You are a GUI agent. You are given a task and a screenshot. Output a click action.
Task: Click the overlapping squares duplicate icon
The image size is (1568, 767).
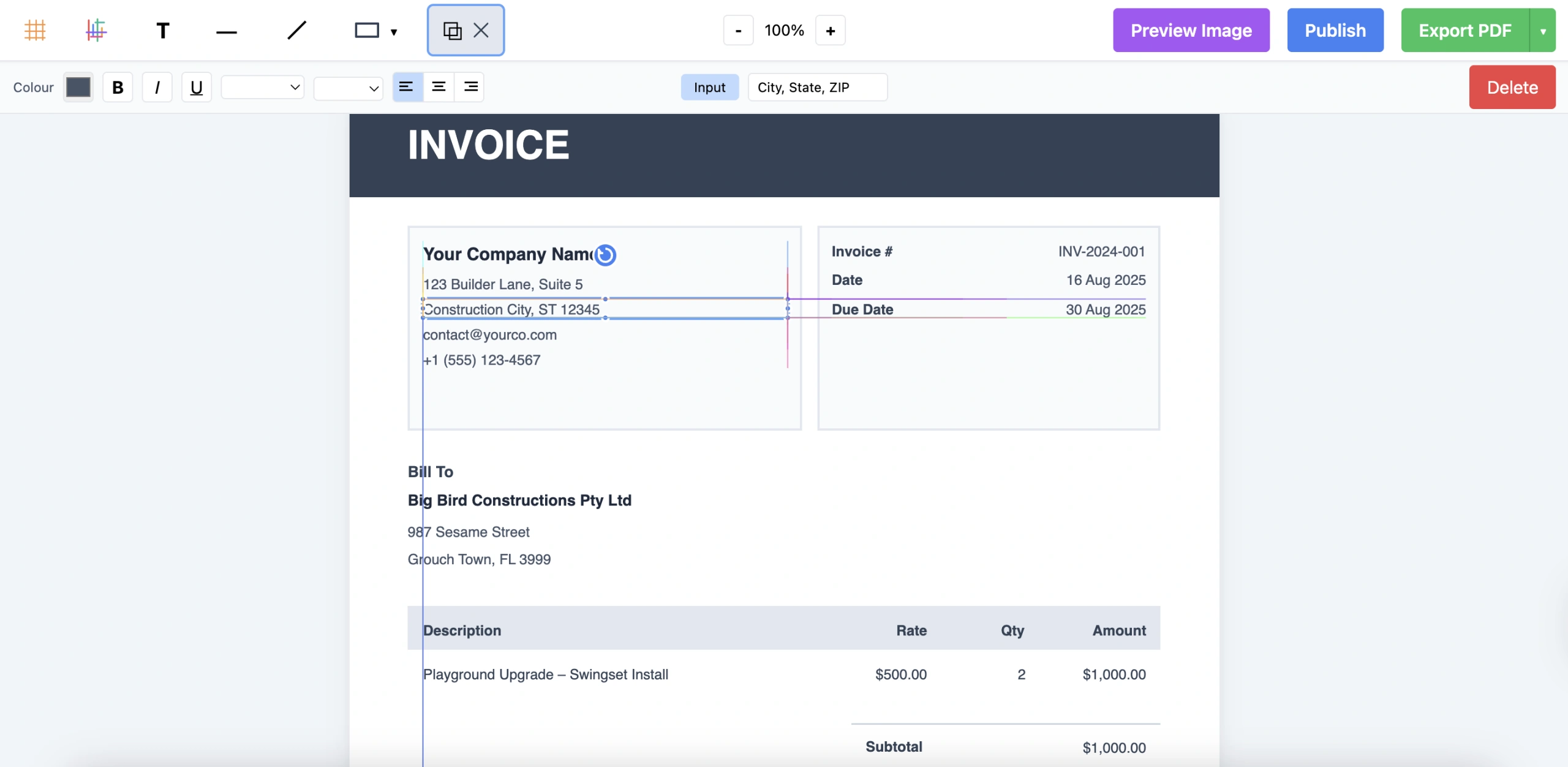452,30
